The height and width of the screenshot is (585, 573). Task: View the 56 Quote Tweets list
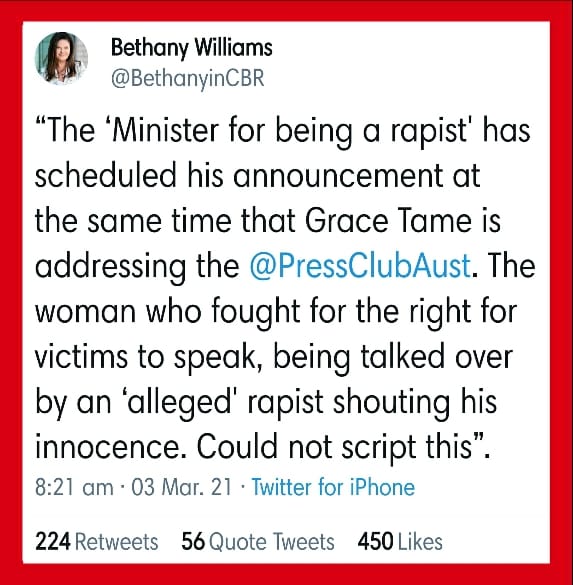(257, 542)
